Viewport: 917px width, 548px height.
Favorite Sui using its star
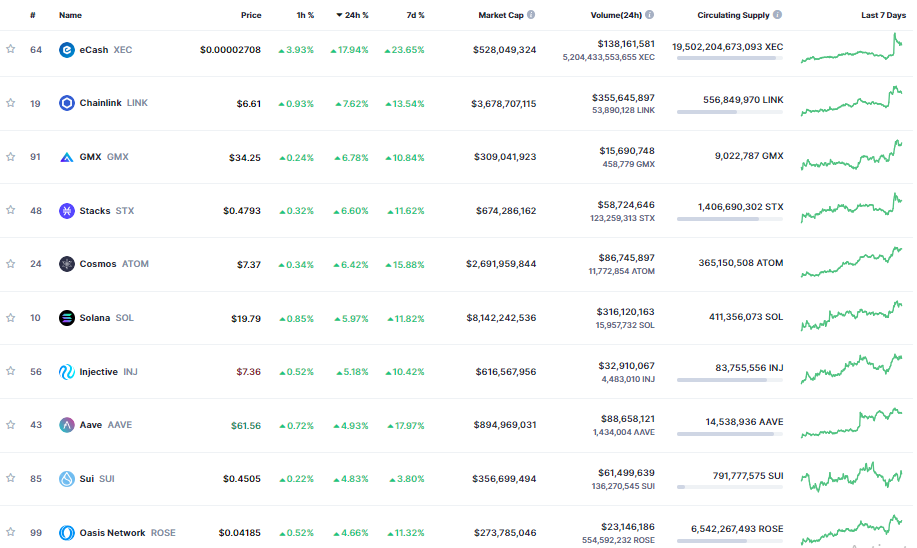coord(11,478)
